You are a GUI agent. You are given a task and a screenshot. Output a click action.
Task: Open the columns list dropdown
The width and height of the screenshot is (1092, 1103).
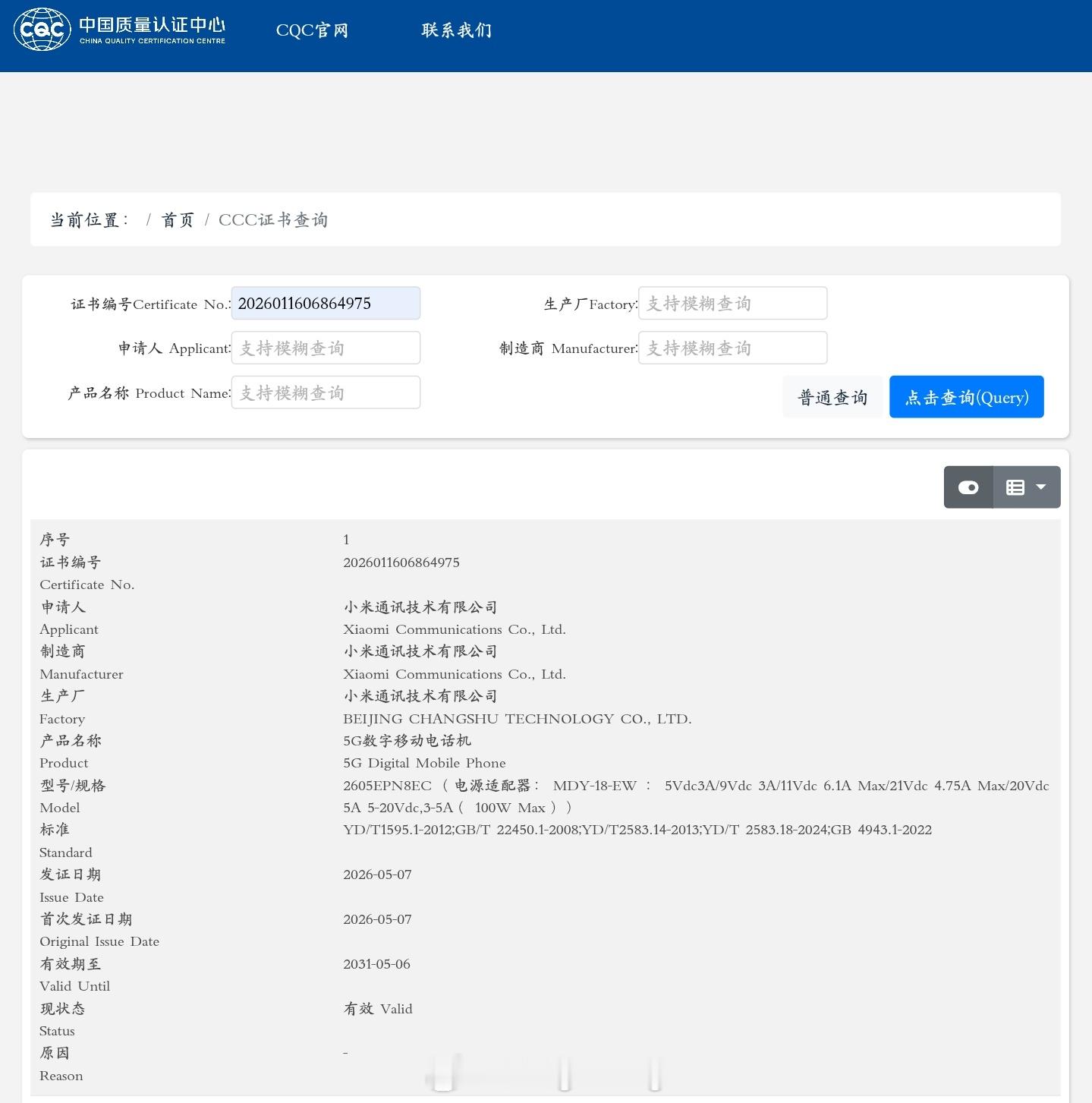coord(1027,487)
